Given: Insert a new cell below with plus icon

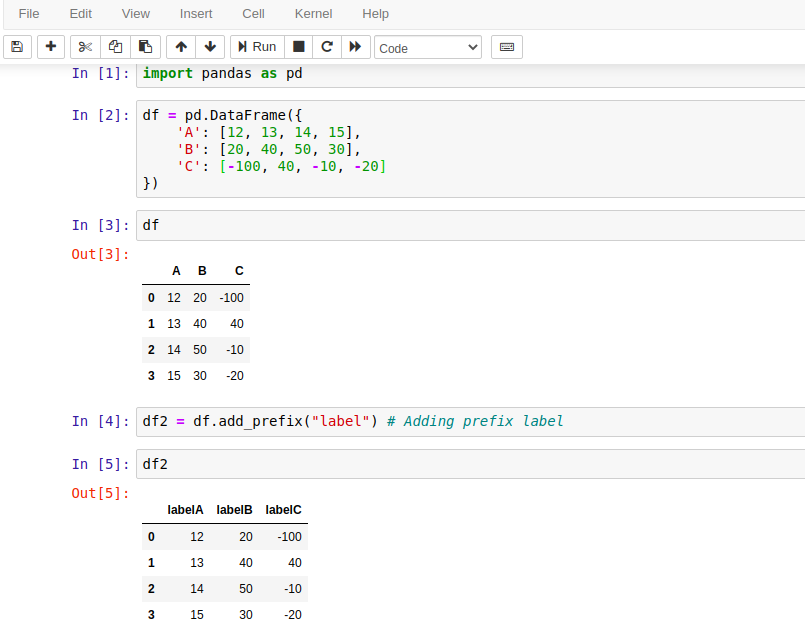Looking at the screenshot, I should click(51, 47).
